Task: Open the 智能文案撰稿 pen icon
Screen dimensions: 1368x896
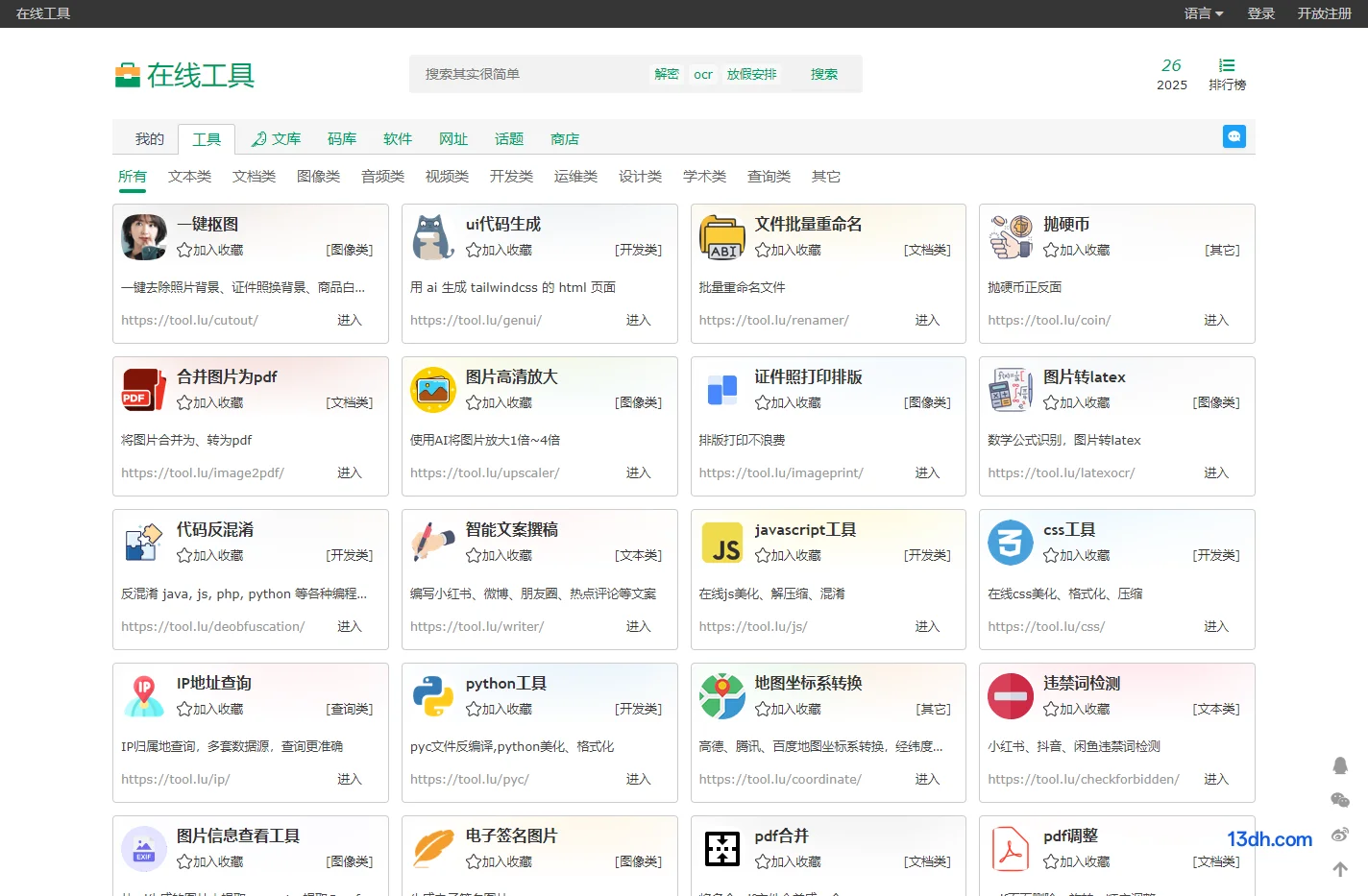Action: [x=433, y=543]
